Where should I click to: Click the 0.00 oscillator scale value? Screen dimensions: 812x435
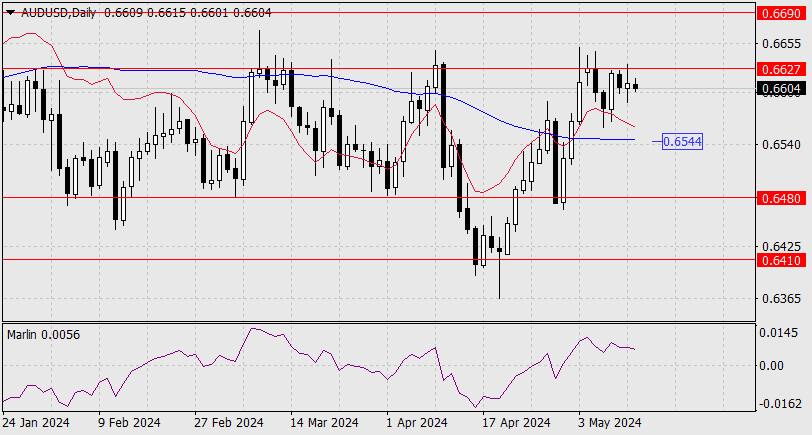coord(772,366)
